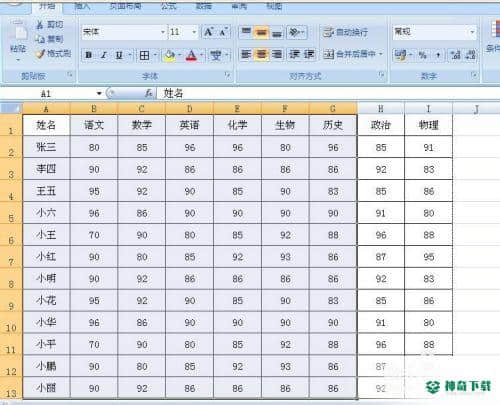Open the Underline style dropdown arrow

(130, 55)
